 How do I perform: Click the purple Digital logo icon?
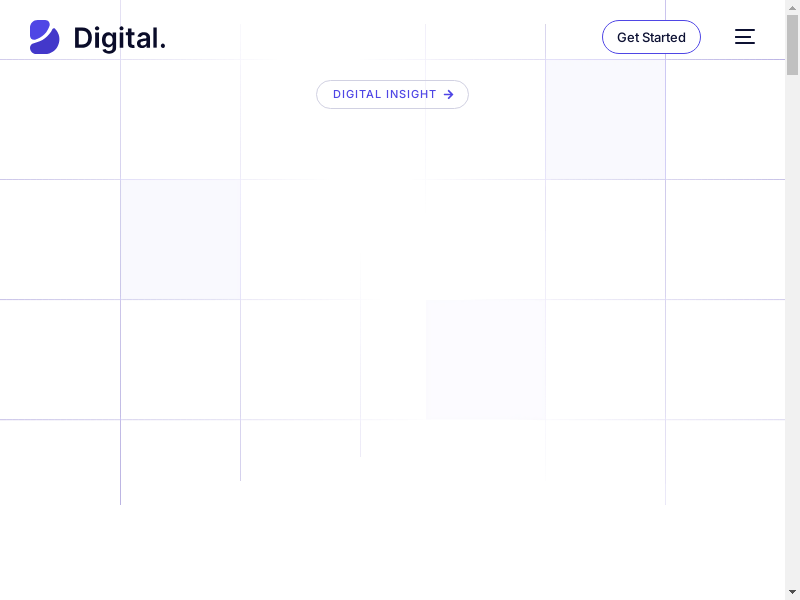(45, 37)
